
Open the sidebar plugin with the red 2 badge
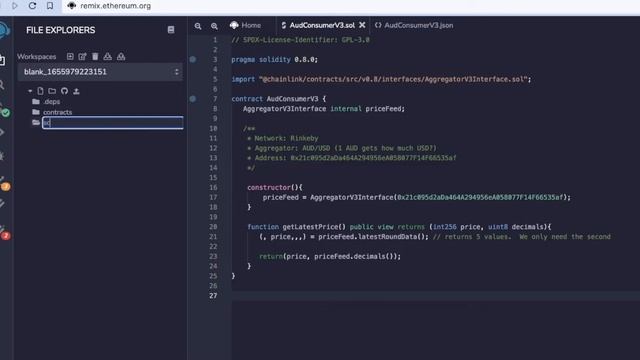[x=5, y=233]
